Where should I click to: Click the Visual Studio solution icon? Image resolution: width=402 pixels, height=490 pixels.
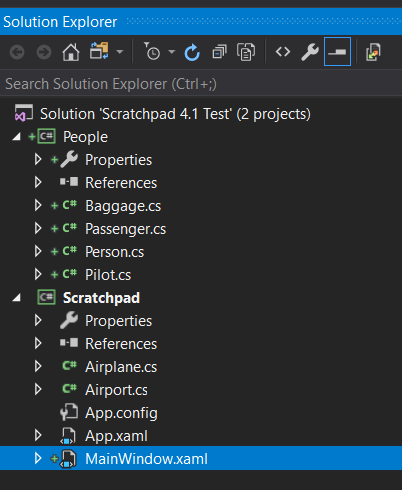(x=23, y=113)
